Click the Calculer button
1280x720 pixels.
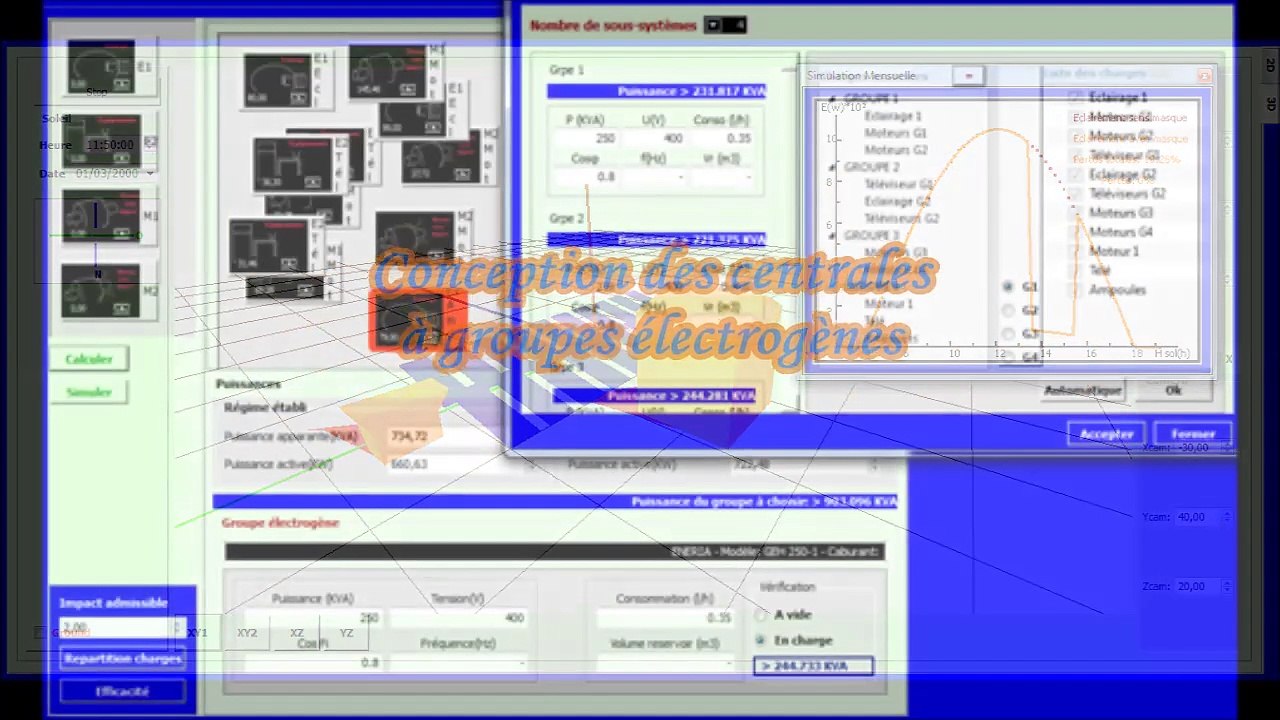point(89,359)
